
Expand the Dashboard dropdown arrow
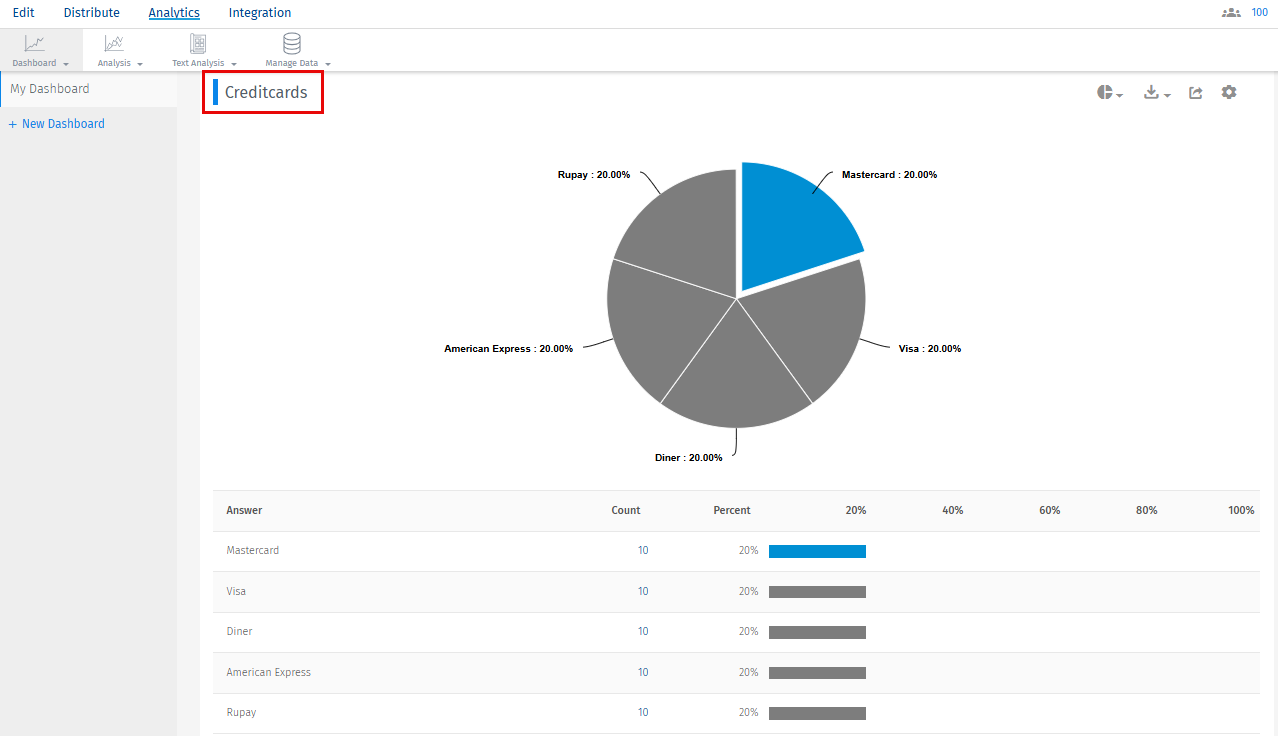[x=66, y=64]
